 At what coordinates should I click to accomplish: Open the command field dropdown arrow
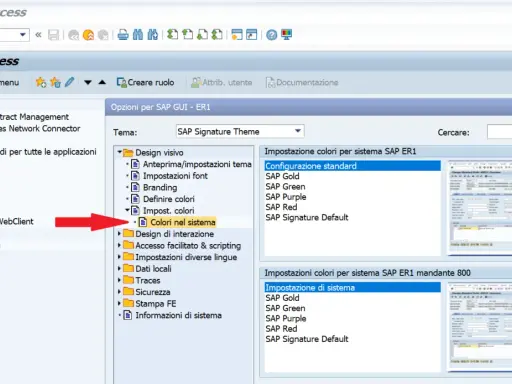(23, 35)
